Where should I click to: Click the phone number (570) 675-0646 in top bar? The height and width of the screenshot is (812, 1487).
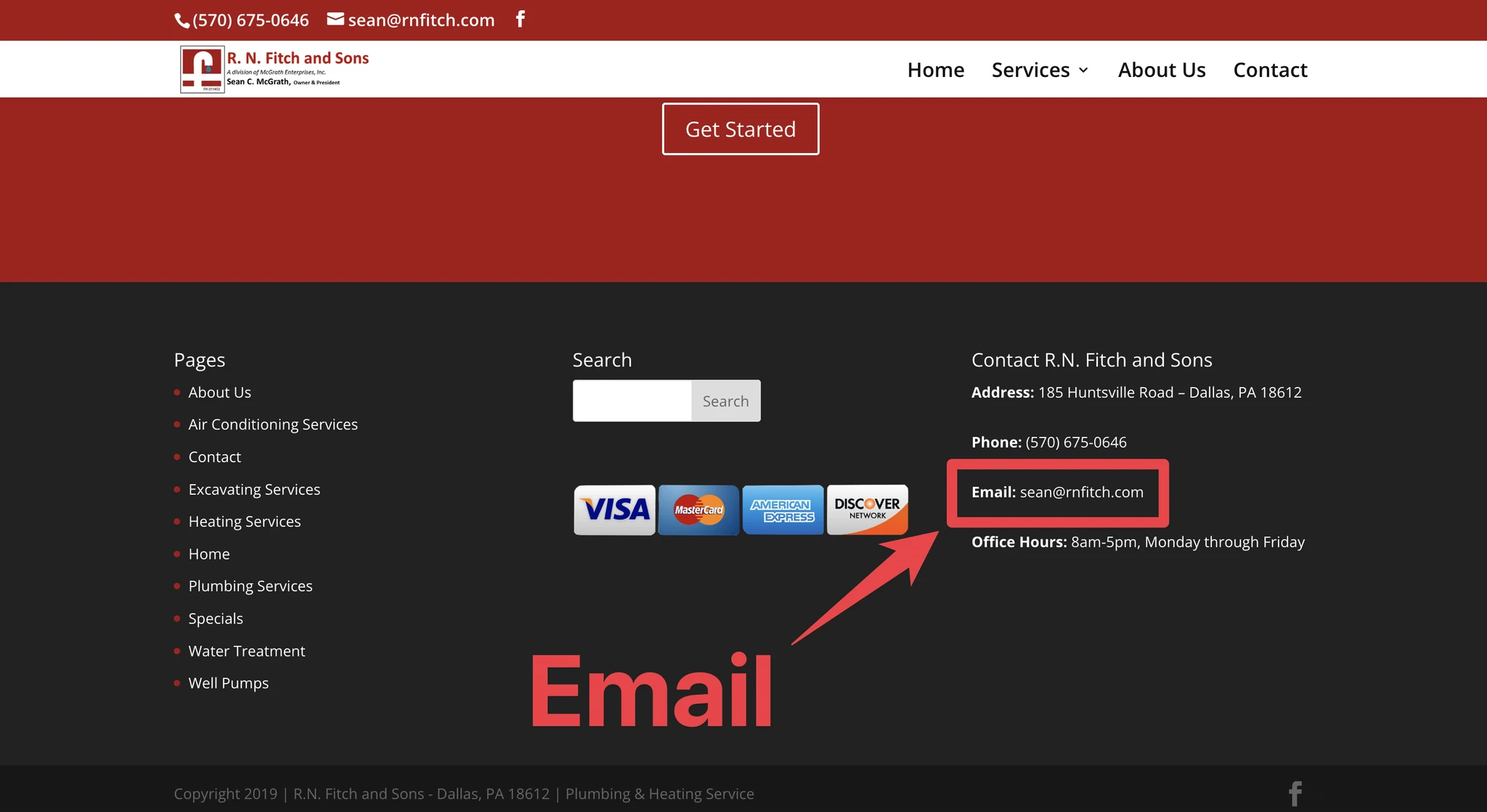250,20
